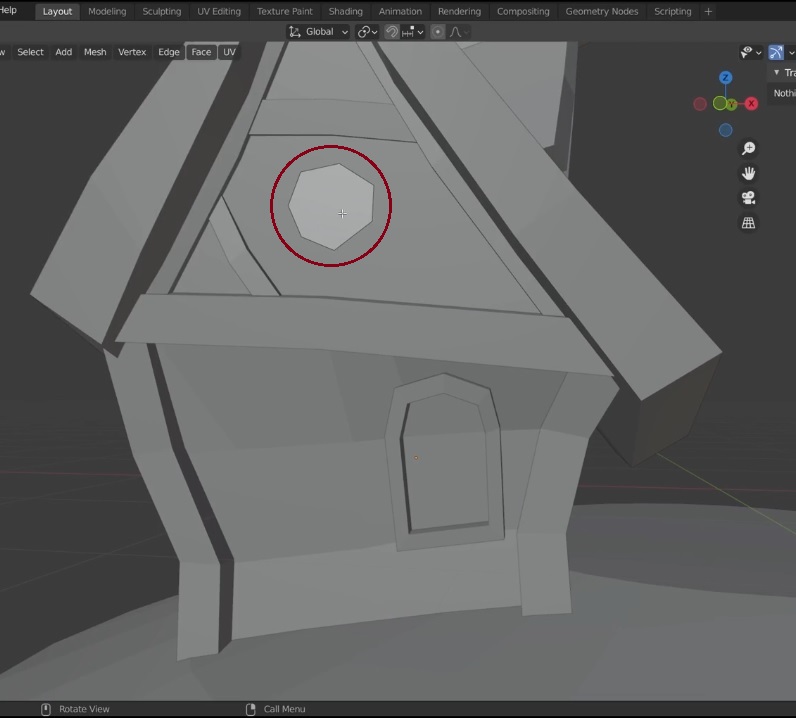
Task: Toggle proportional editing circle button
Action: [x=437, y=32]
